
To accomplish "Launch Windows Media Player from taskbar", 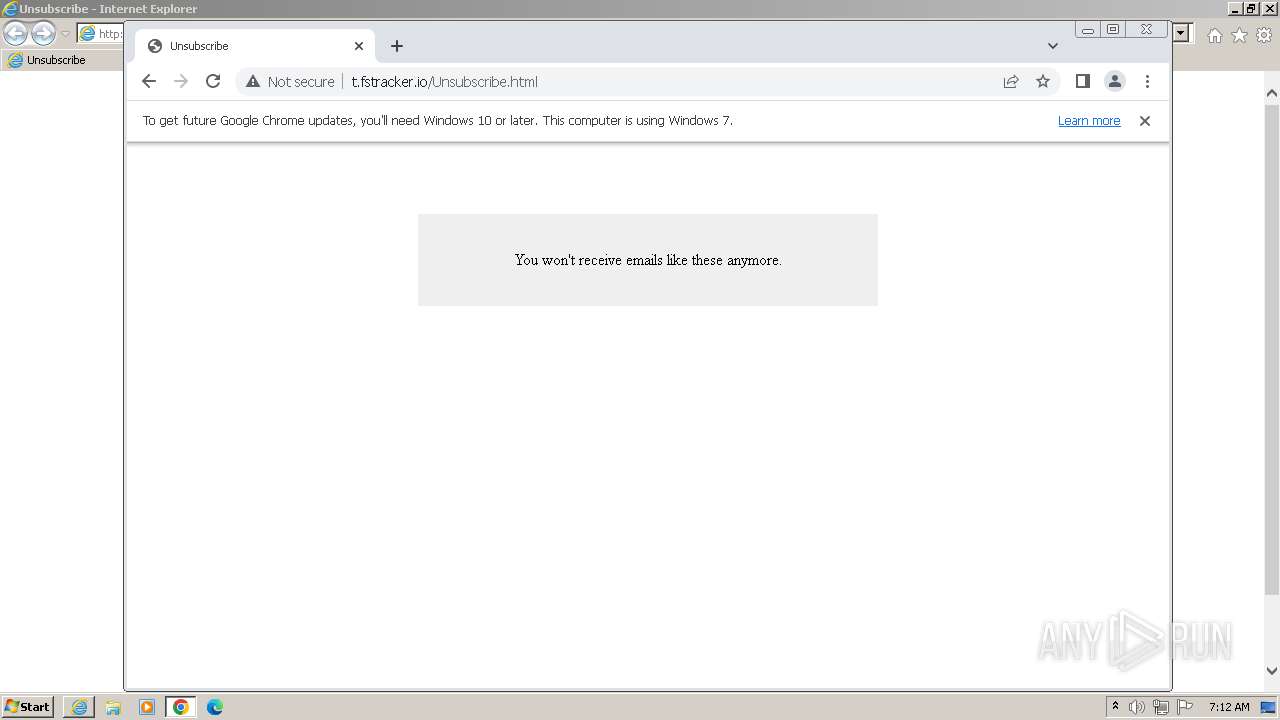I will (x=147, y=707).
